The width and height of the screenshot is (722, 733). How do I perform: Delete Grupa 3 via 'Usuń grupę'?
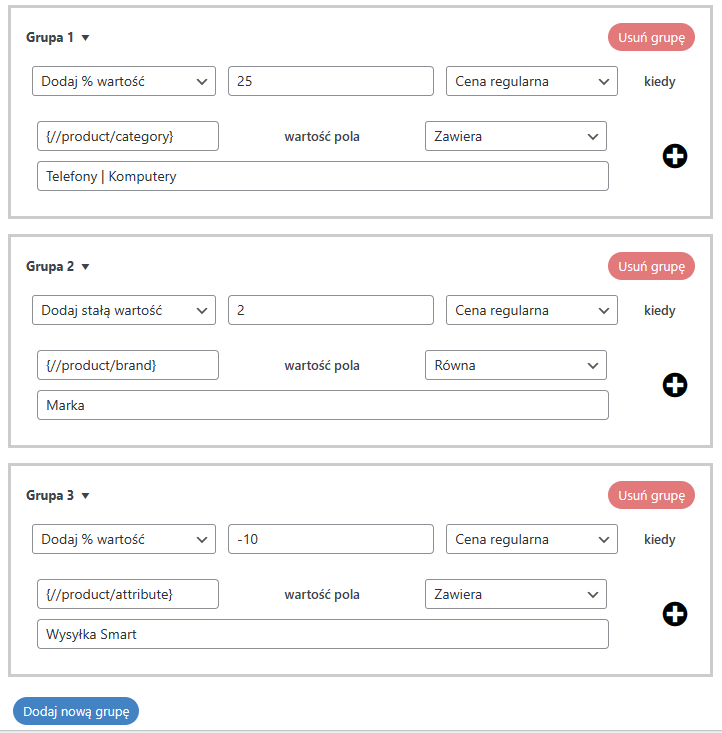[651, 495]
